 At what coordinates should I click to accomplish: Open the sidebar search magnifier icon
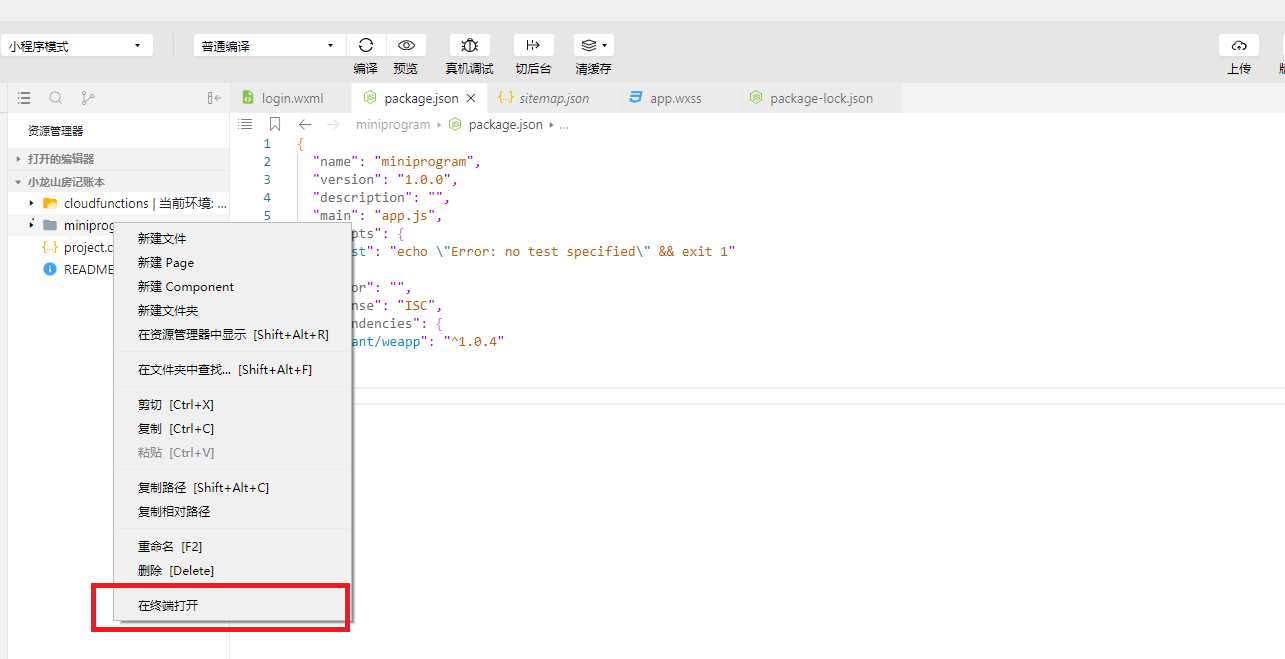(x=56, y=98)
